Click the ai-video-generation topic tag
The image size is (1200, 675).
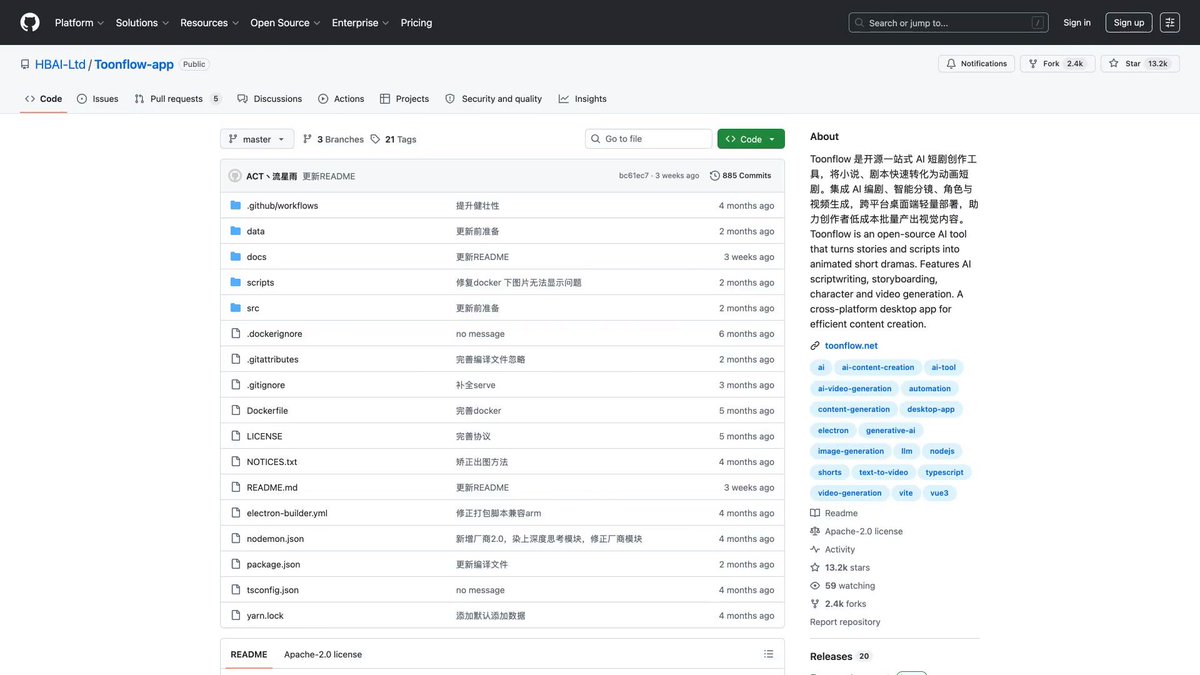click(x=854, y=388)
